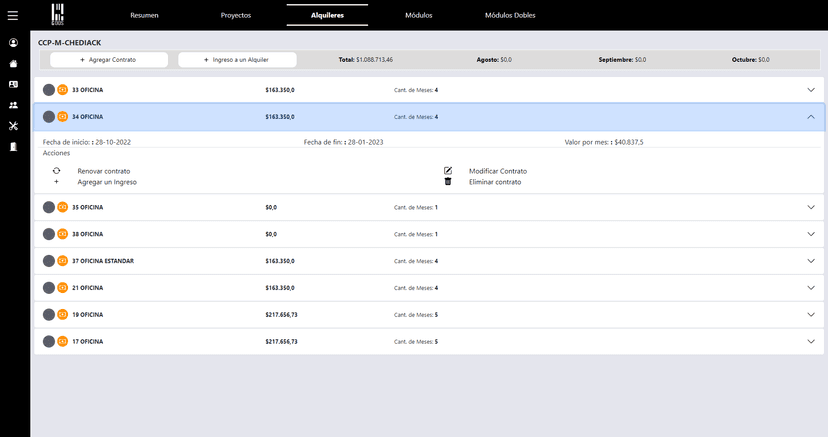This screenshot has width=828, height=437.
Task: Click the tools wrench sidebar icon
Action: [13, 126]
